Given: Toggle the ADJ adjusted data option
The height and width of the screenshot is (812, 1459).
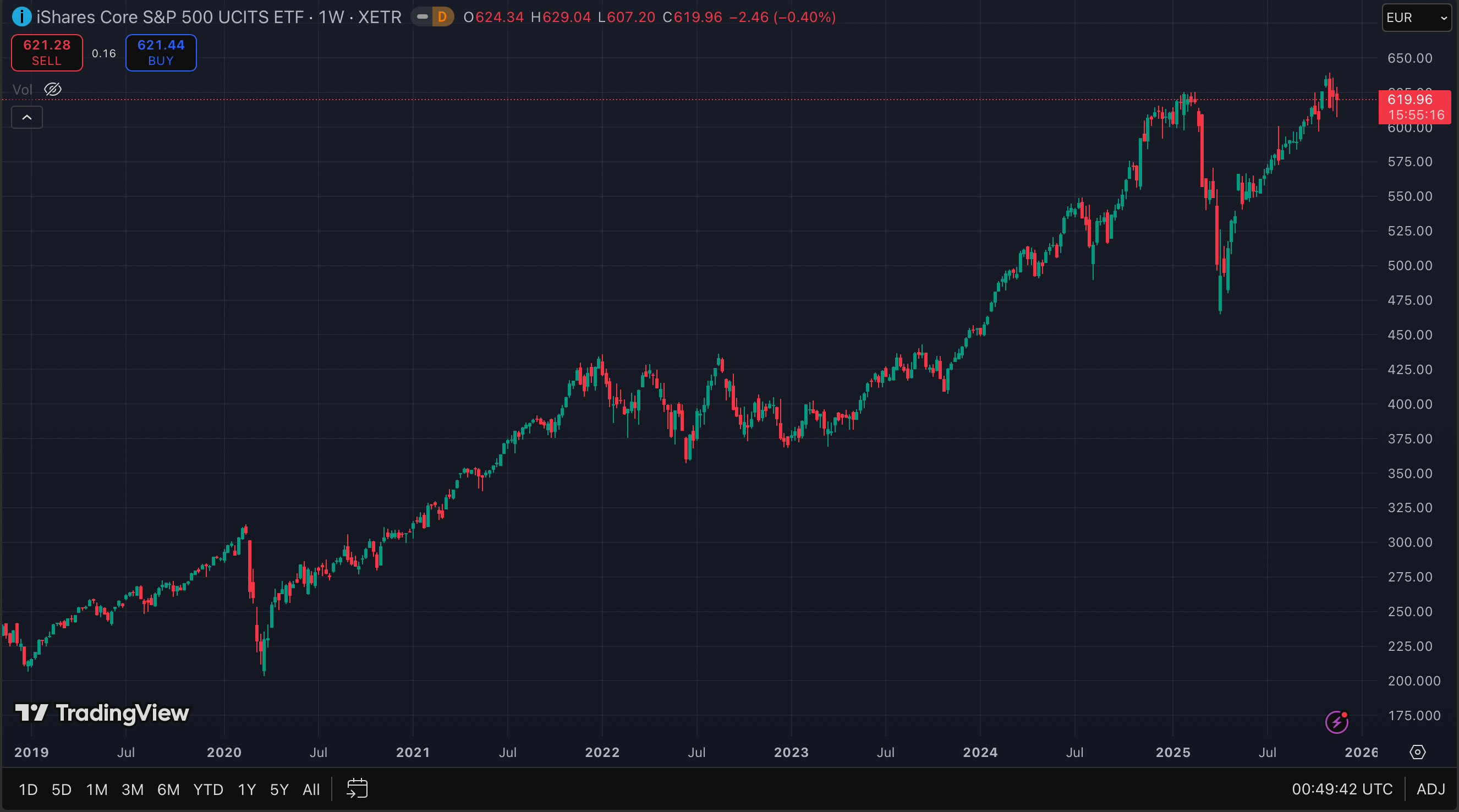Looking at the screenshot, I should 1431,789.
